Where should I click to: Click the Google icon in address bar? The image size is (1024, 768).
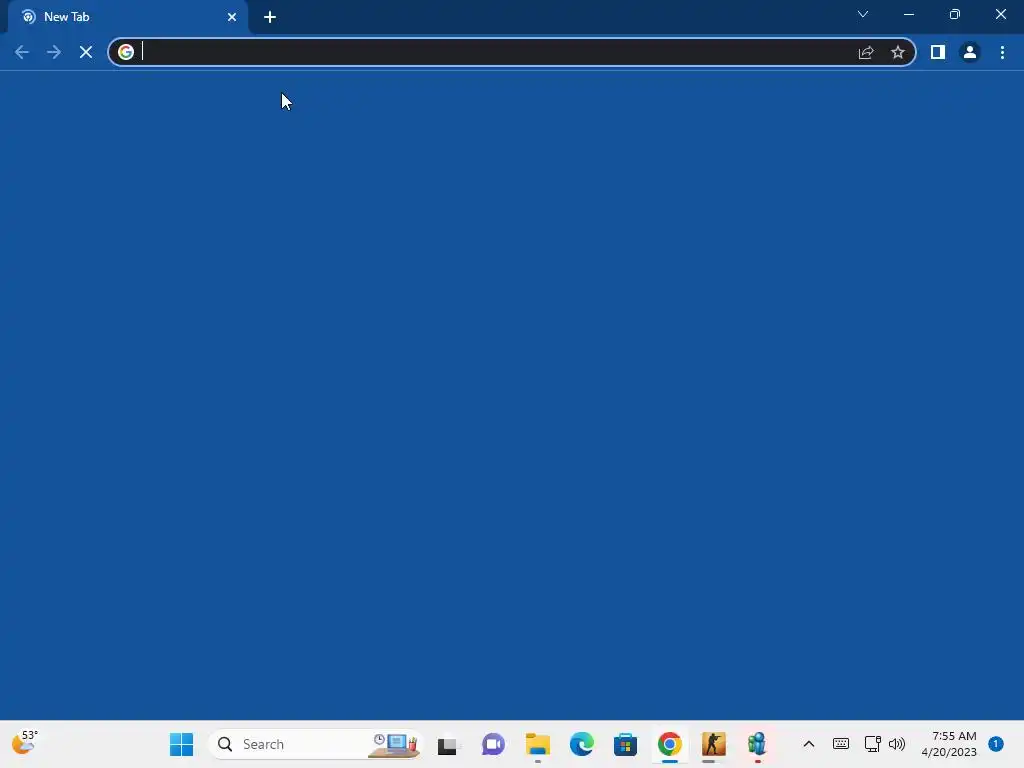click(x=126, y=52)
